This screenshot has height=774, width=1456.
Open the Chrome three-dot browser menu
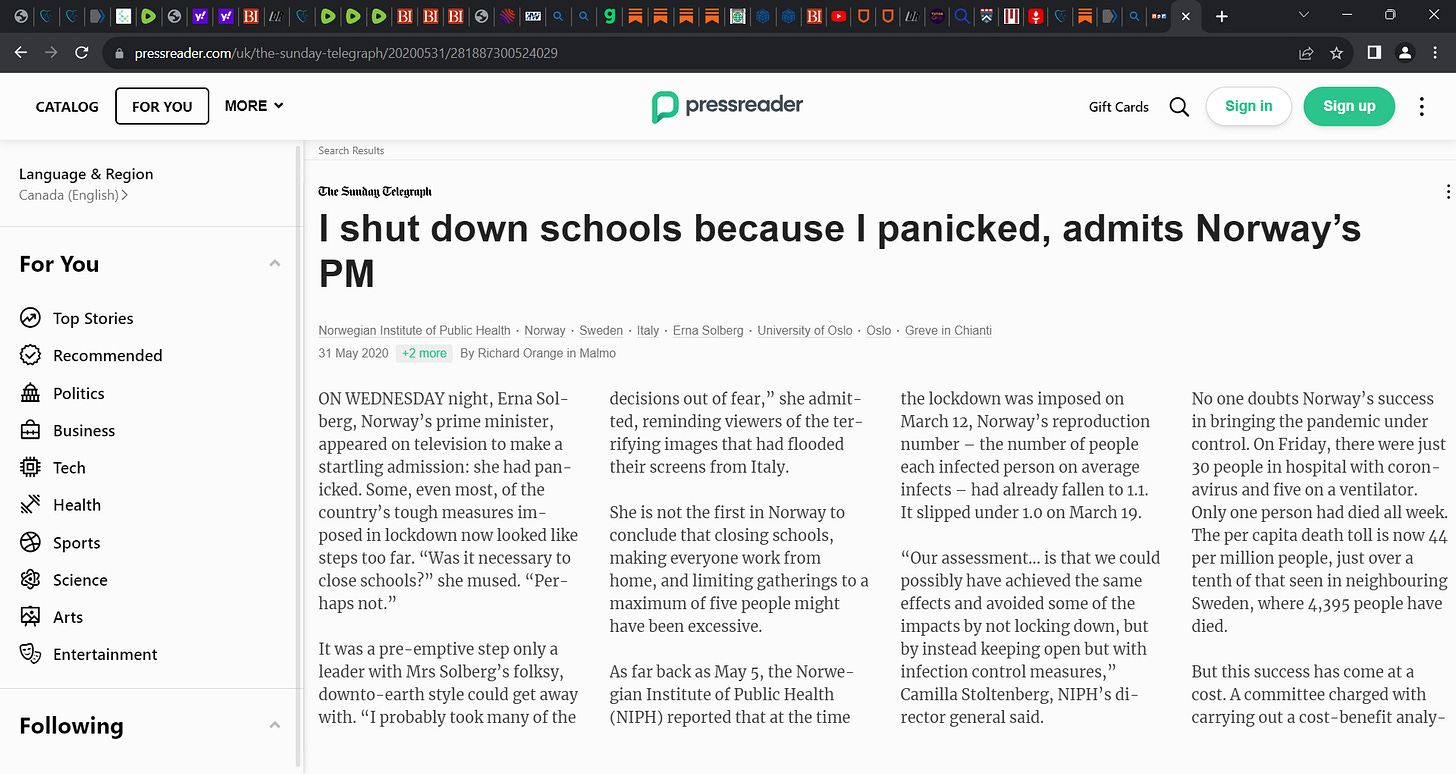pos(1437,53)
